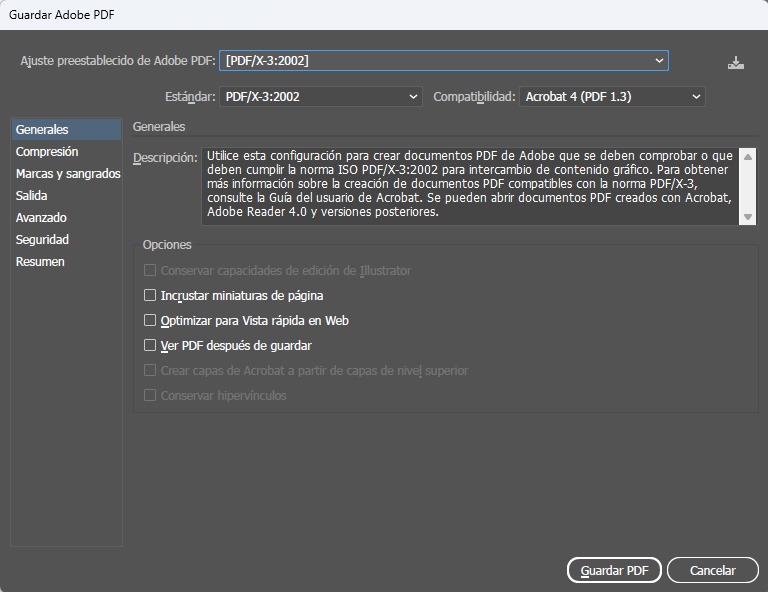Open Marcas y sangrados settings
This screenshot has width=768, height=592.
(x=67, y=174)
